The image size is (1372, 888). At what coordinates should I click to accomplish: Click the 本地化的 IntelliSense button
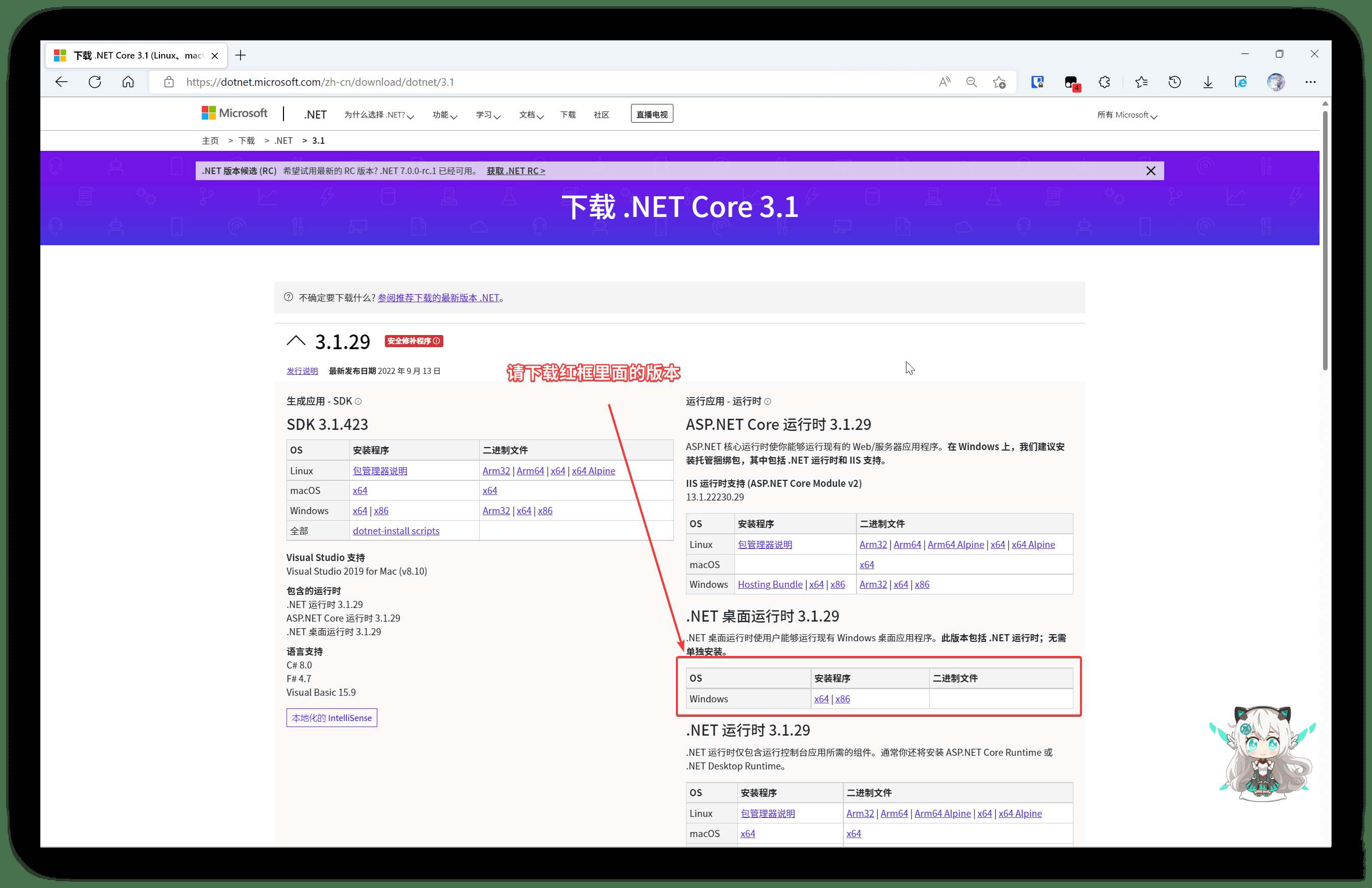coord(331,718)
